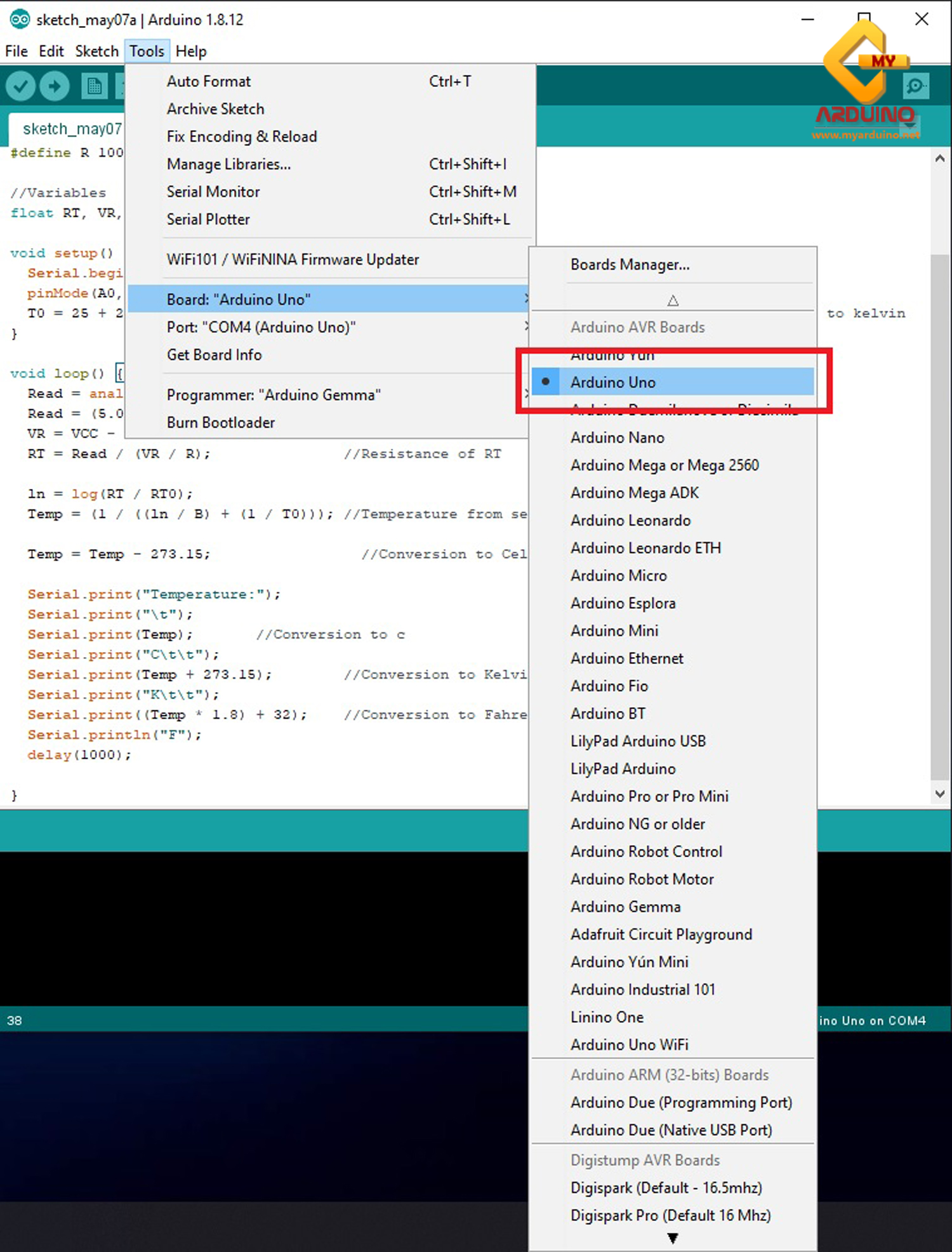Click the sketch_may07a editor tab
Image resolution: width=952 pixels, height=1252 pixels.
[x=70, y=129]
